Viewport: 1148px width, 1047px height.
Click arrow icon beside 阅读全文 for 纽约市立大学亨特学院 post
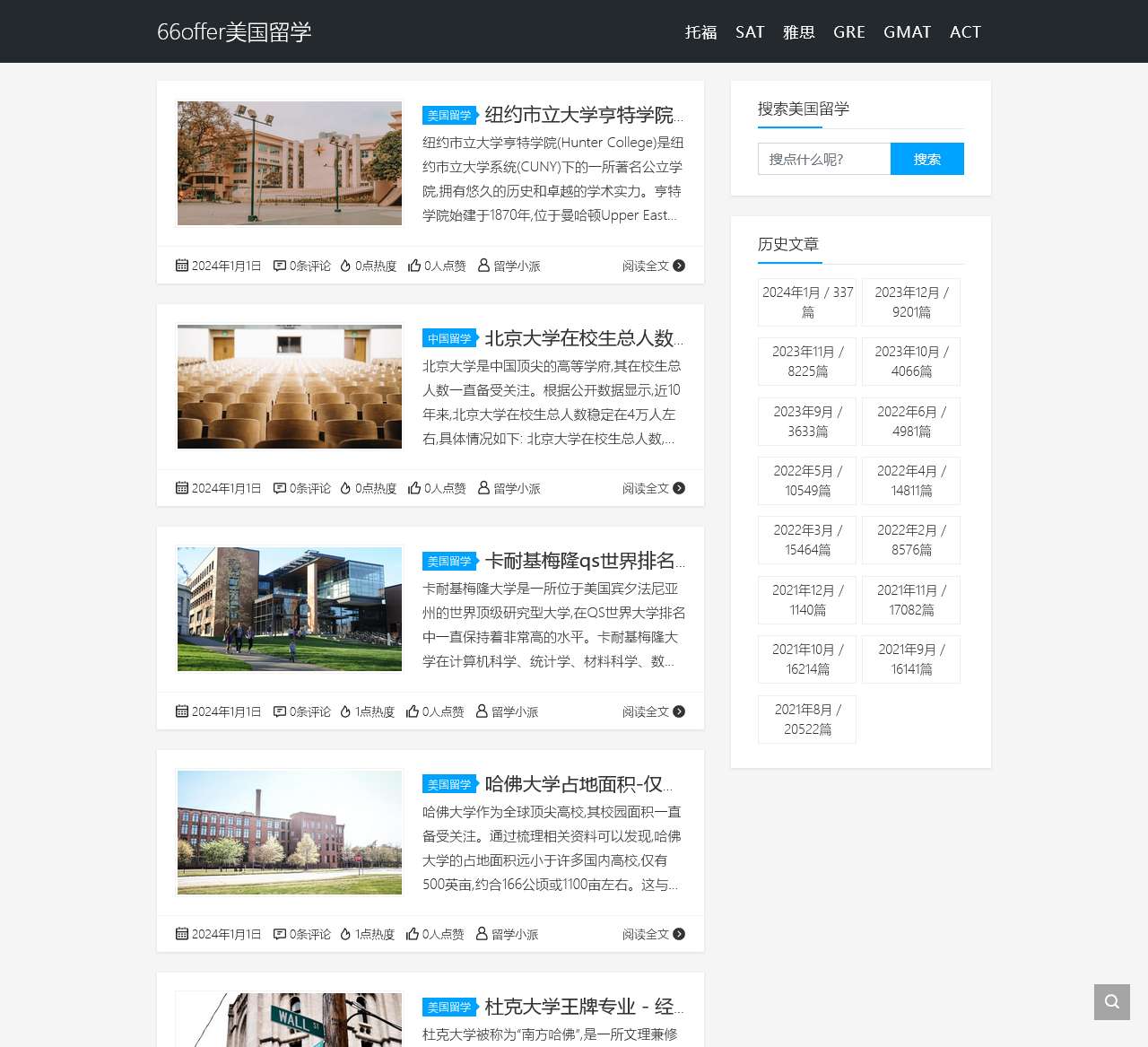(679, 266)
